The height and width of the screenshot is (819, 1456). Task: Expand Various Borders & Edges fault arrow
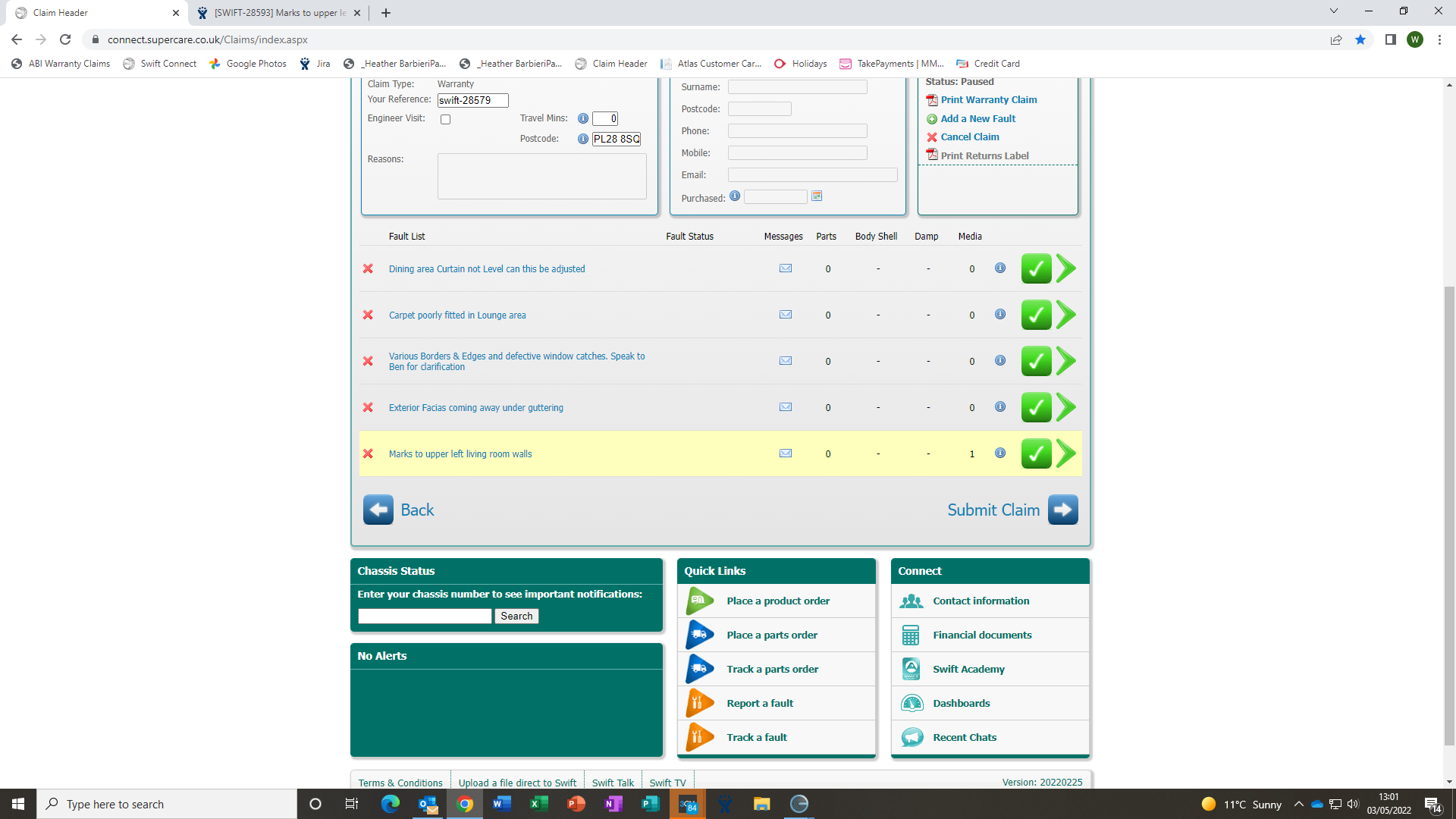pos(1066,361)
